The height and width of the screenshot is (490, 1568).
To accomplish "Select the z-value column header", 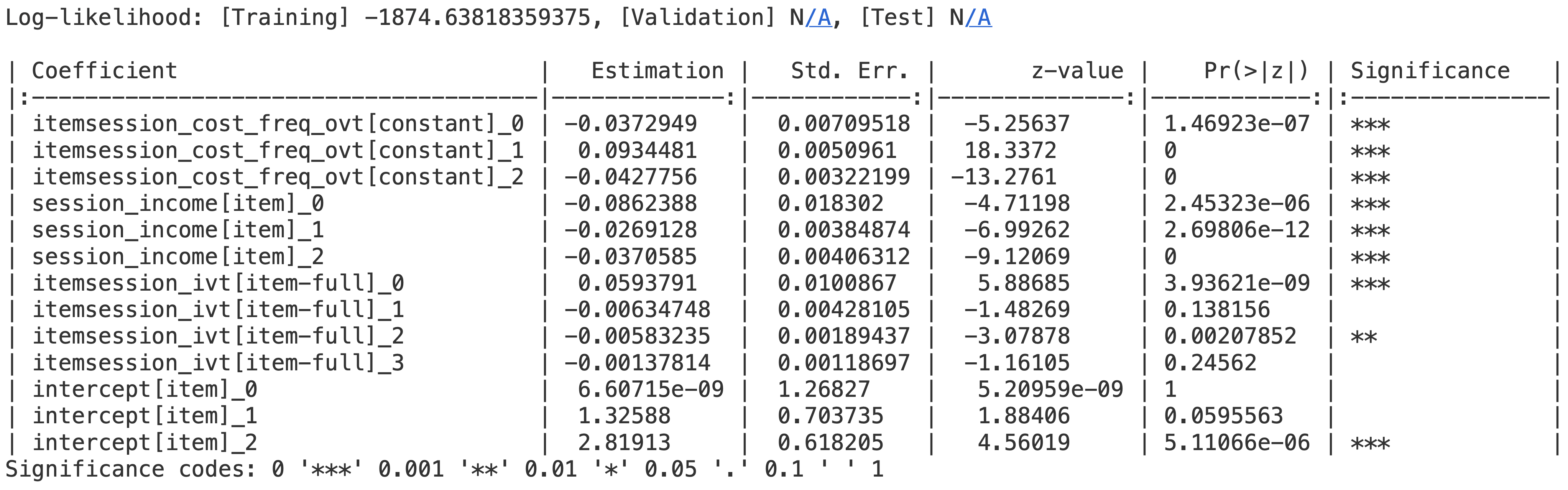I will 1077,71.
